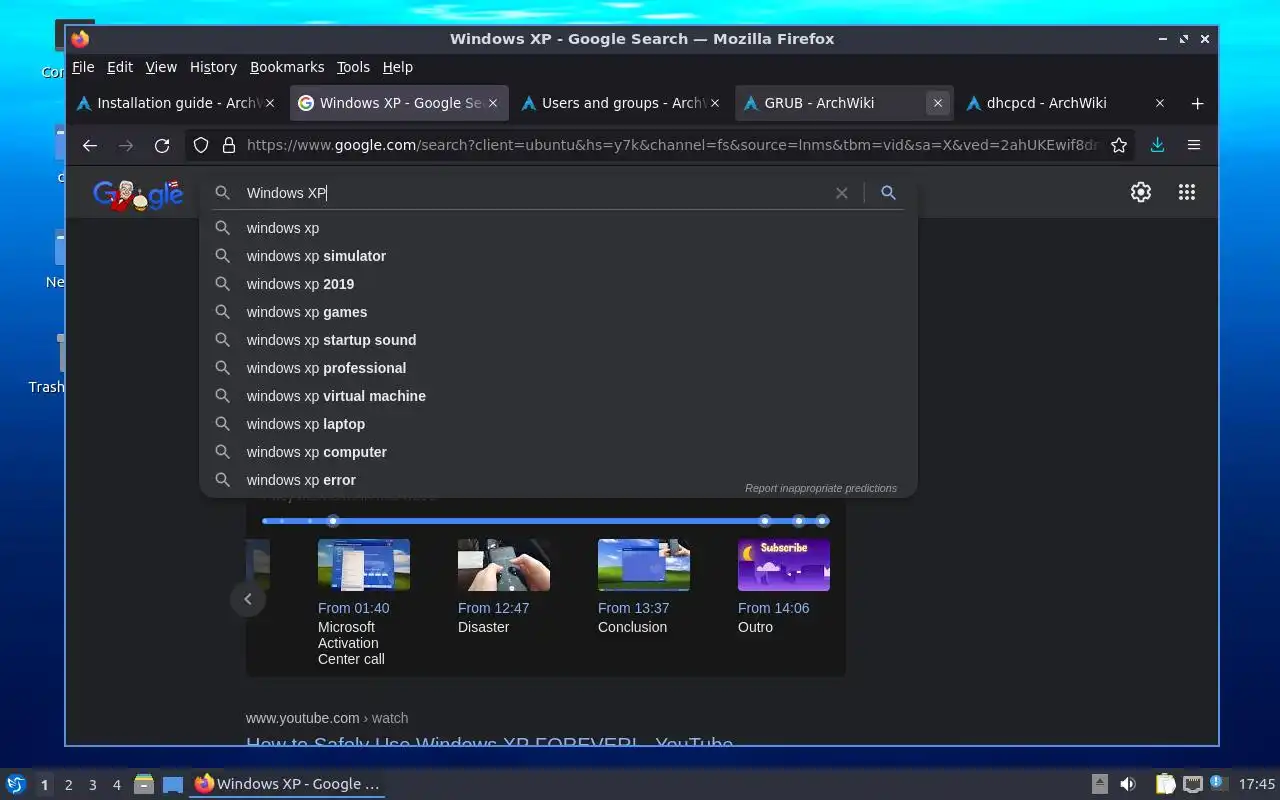The image size is (1280, 800).
Task: Open site info via the padlock icon
Action: pyautogui.click(x=228, y=145)
